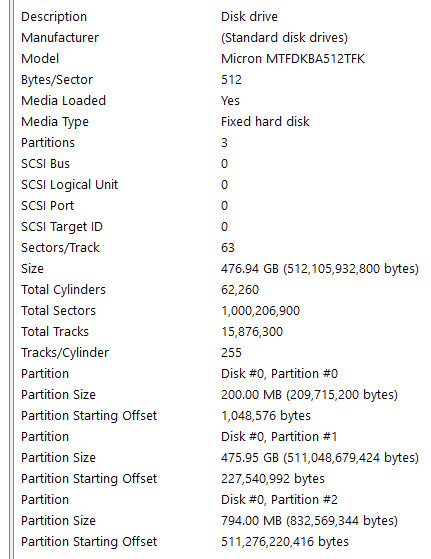
Task: Click the Model value Micron MTFDKBA512TFK
Action: pos(293,59)
